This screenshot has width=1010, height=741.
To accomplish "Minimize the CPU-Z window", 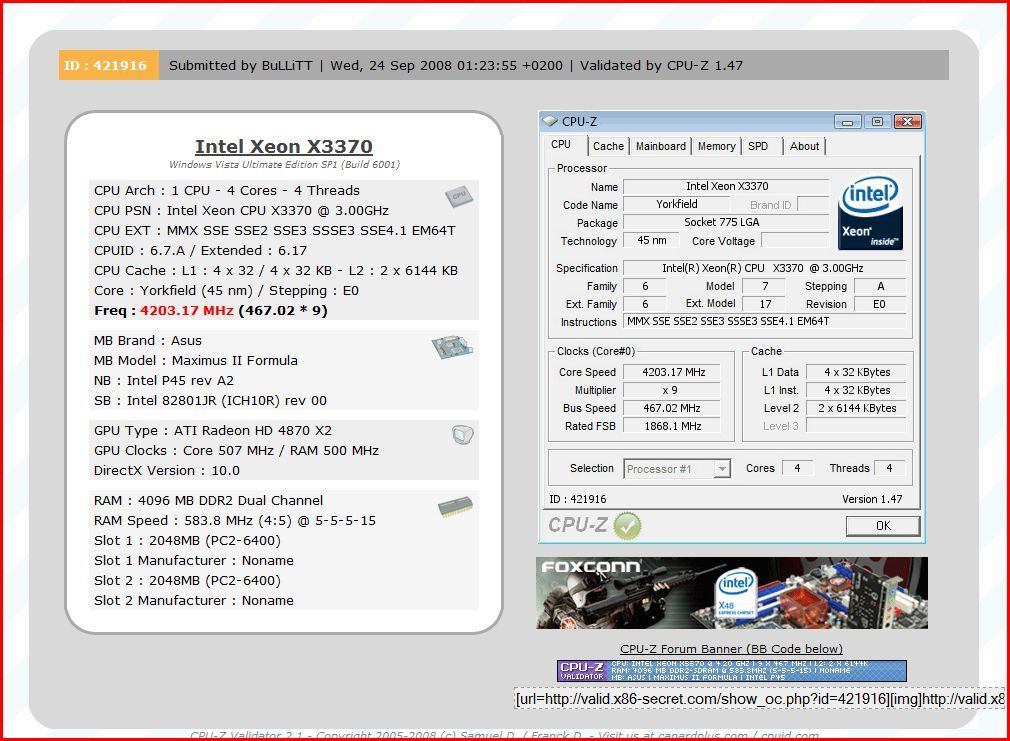I will pos(848,122).
